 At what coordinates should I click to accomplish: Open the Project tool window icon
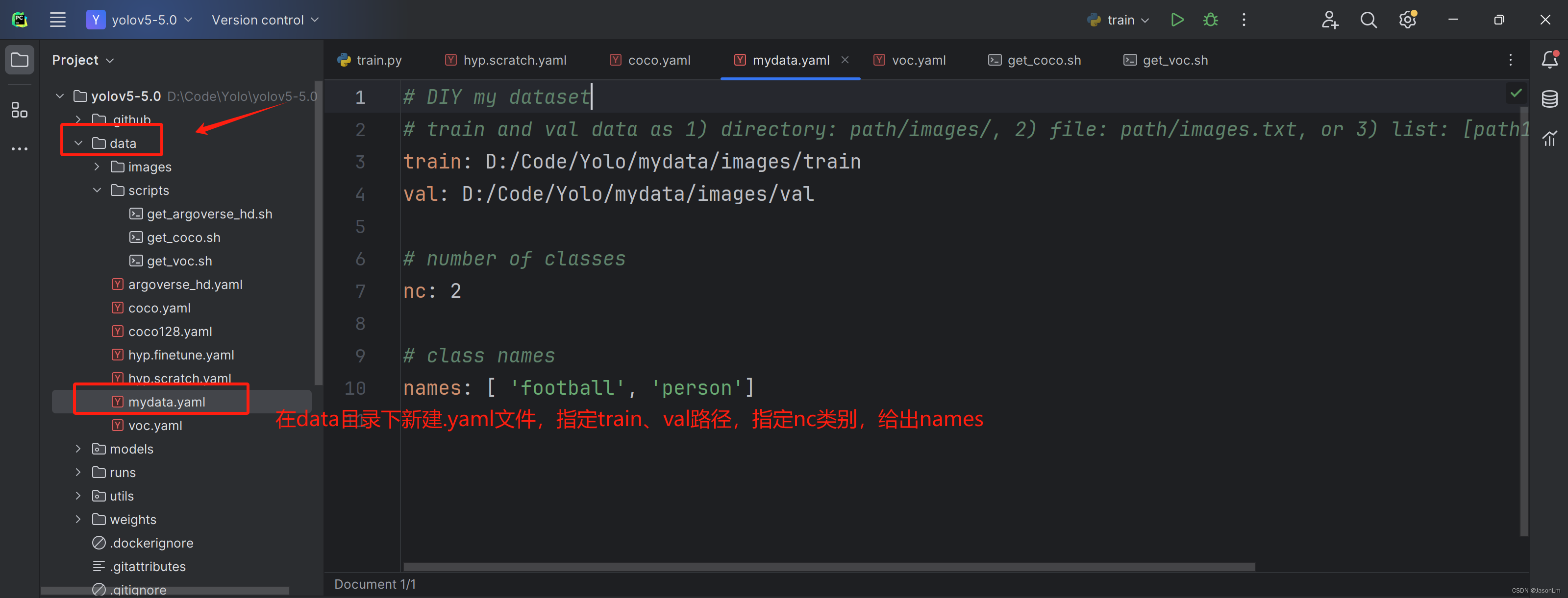click(20, 60)
